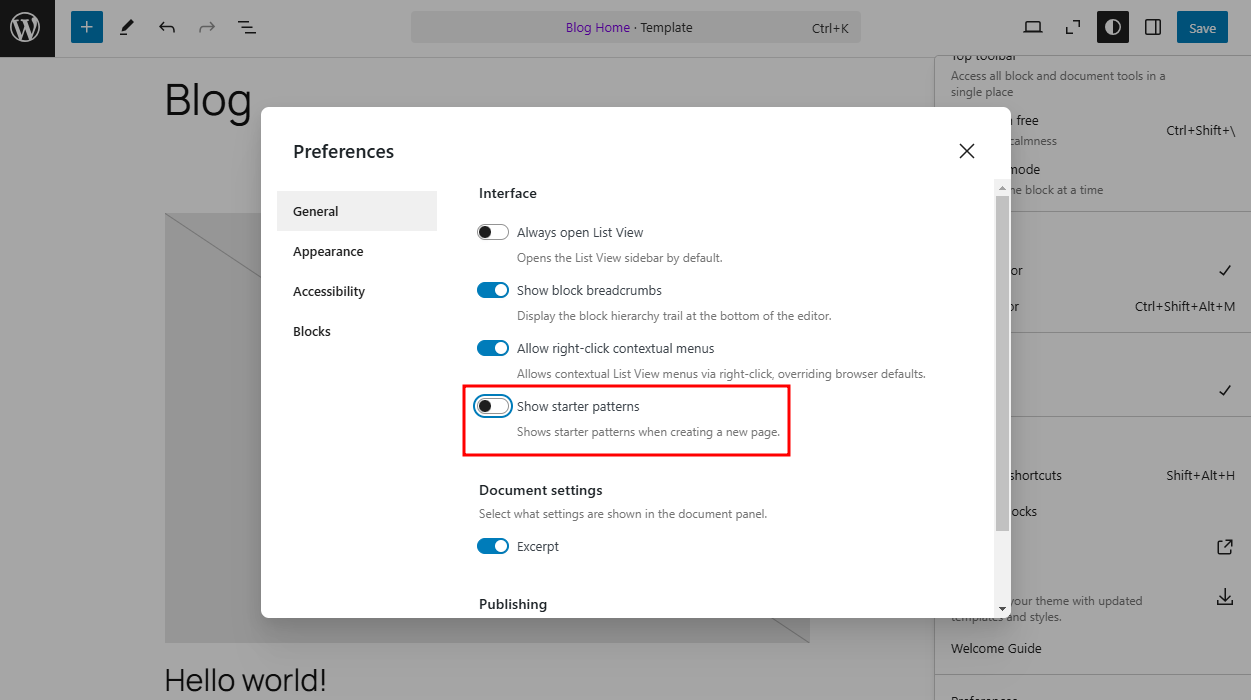Open the Accessibility preferences tab
This screenshot has height=700, width=1251.
point(329,291)
